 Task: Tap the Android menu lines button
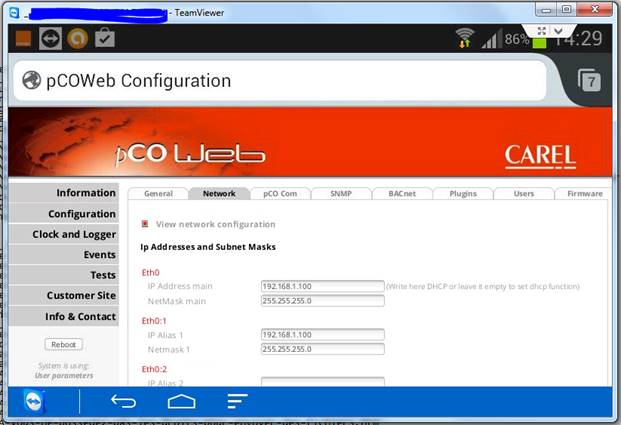(x=238, y=401)
